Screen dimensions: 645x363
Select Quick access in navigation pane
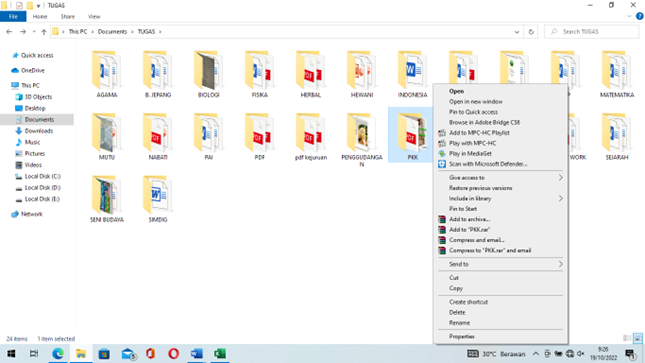(37, 55)
